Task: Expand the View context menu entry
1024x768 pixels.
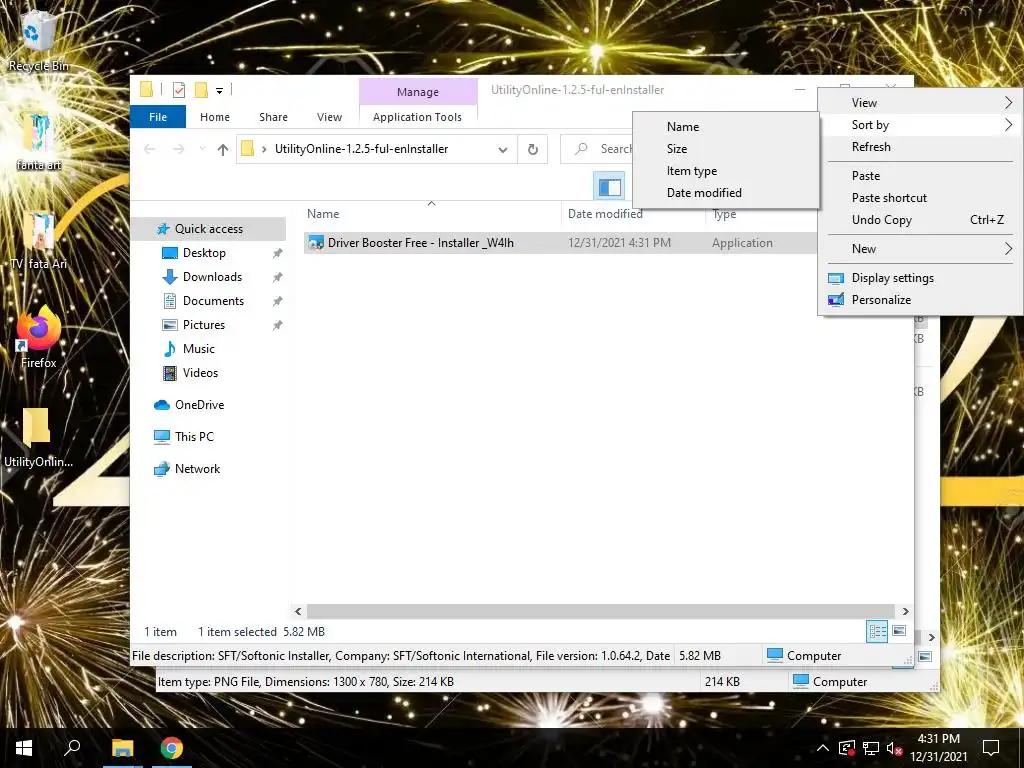Action: point(920,103)
